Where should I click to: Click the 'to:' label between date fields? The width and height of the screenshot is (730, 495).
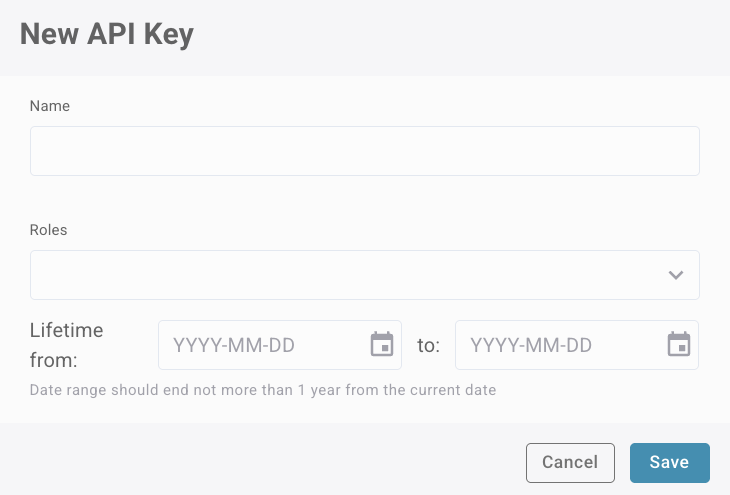tap(428, 346)
